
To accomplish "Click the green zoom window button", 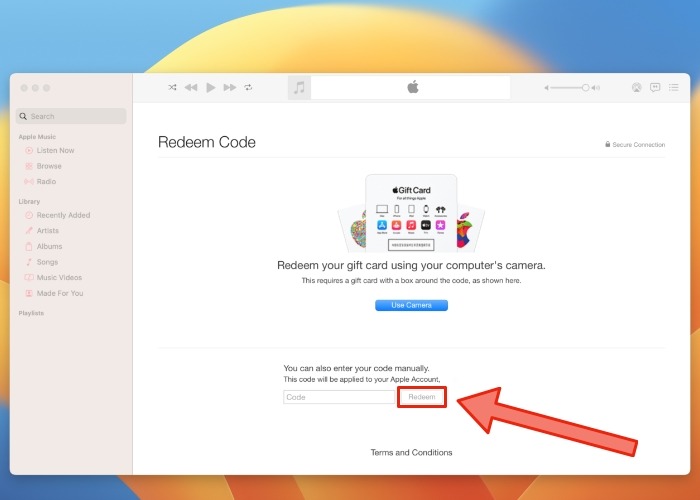I will [x=46, y=88].
